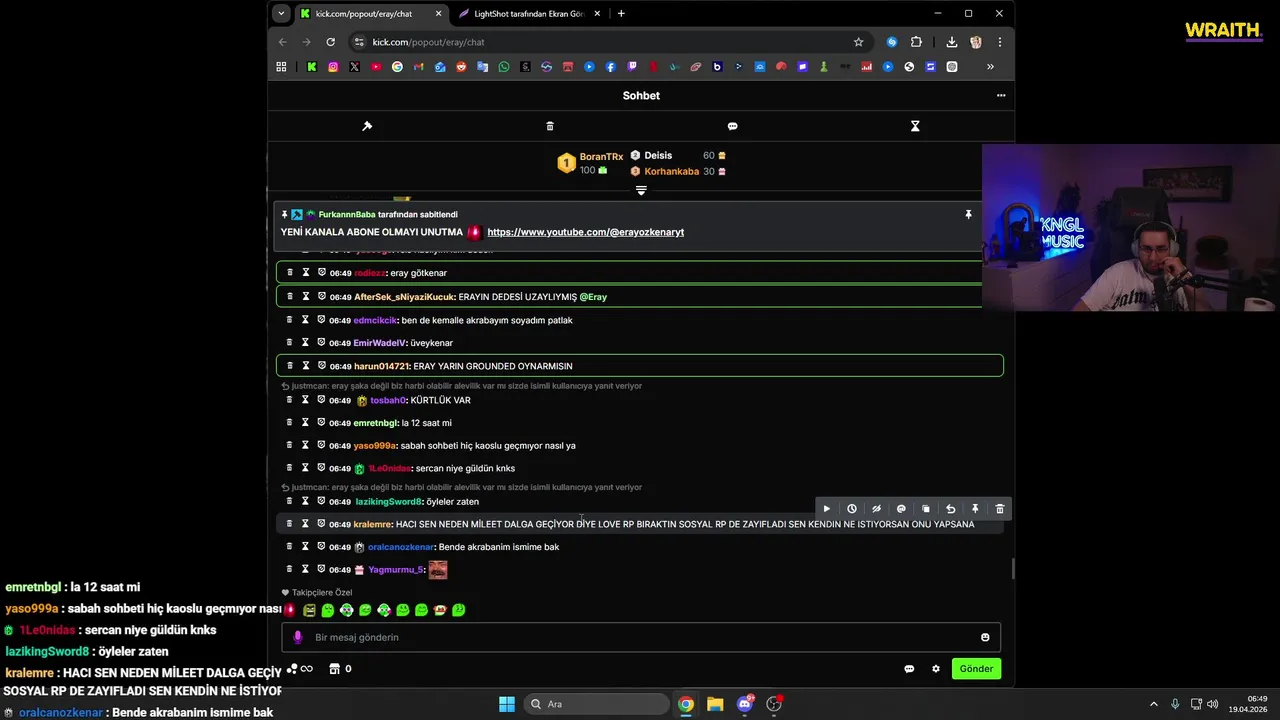The image size is (1280, 720).
Task: Click the username BoranTRx on the leaderboard
Action: tap(601, 157)
